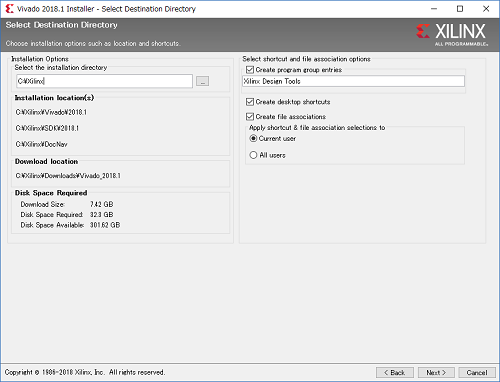Click the SDK 2018.1 installation path

47,128
